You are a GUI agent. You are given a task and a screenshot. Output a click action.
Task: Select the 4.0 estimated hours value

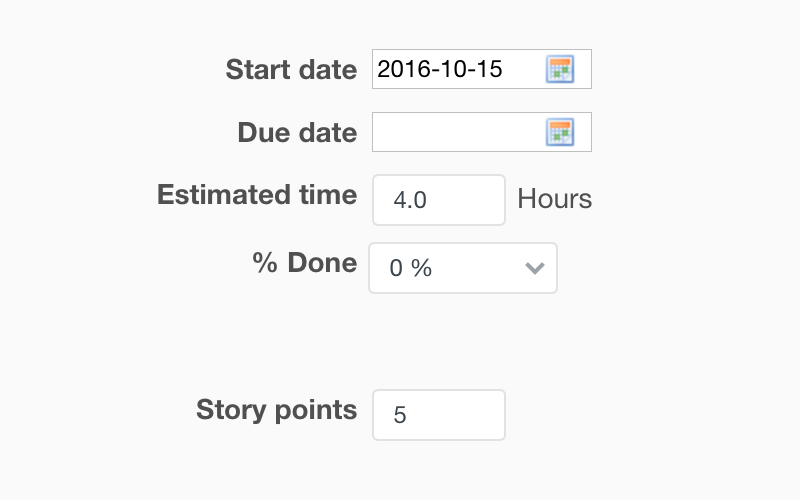coord(410,200)
